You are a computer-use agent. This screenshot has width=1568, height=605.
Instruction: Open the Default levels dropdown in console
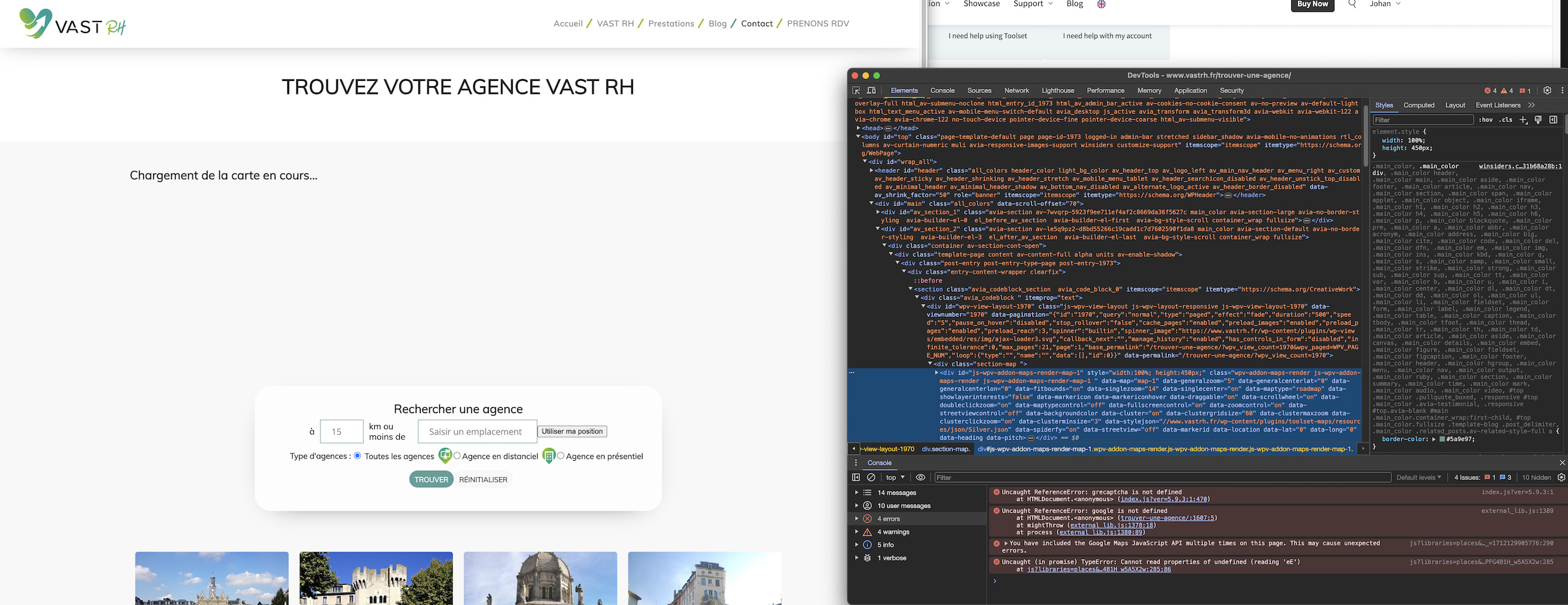[1419, 478]
